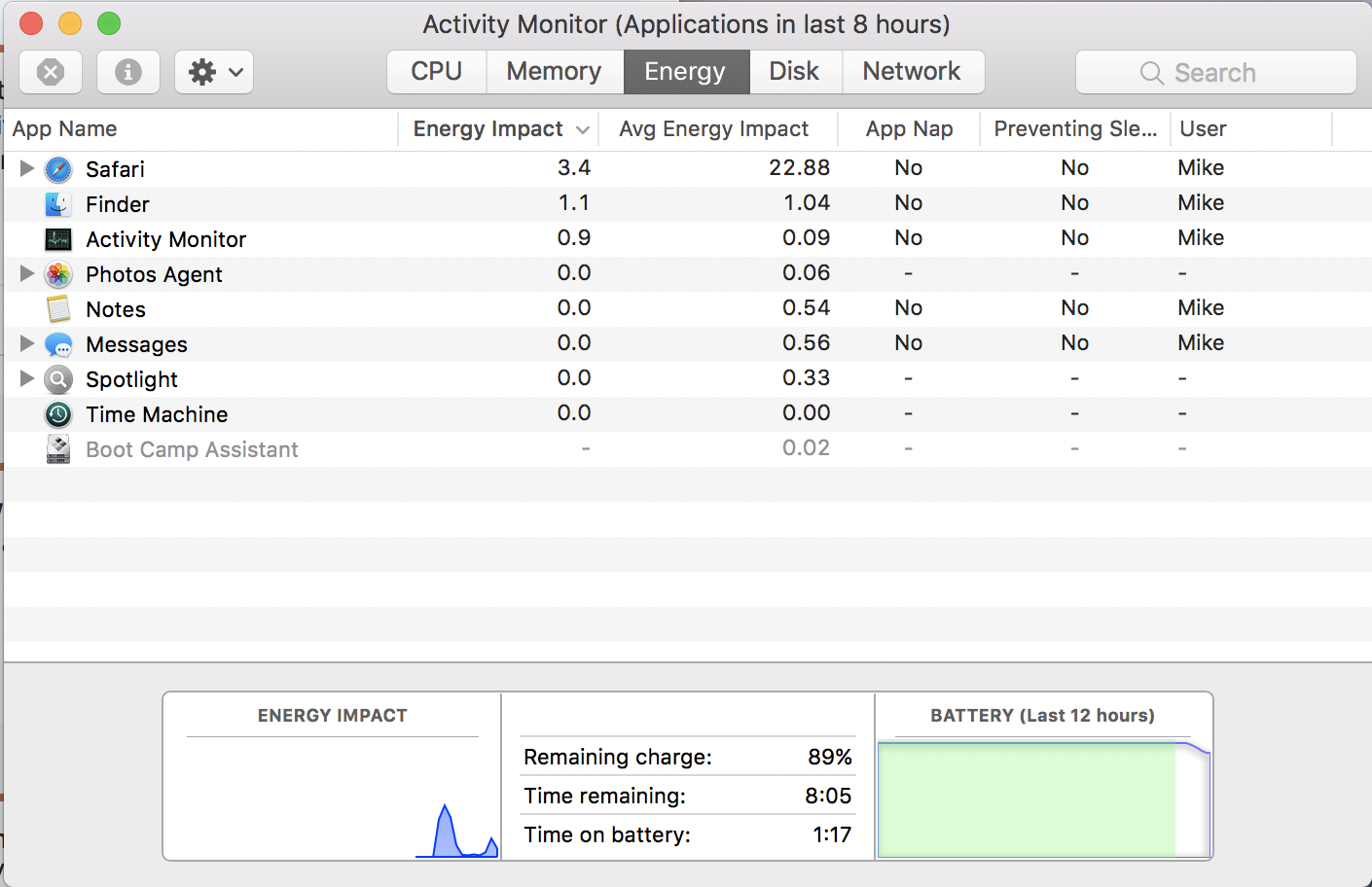Click the Spotlight magnifier icon in list
The width and height of the screenshot is (1372, 887).
point(58,379)
